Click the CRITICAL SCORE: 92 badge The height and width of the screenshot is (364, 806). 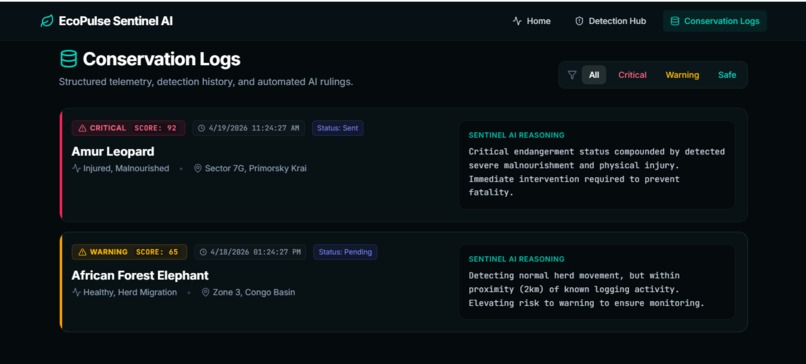[129, 128]
